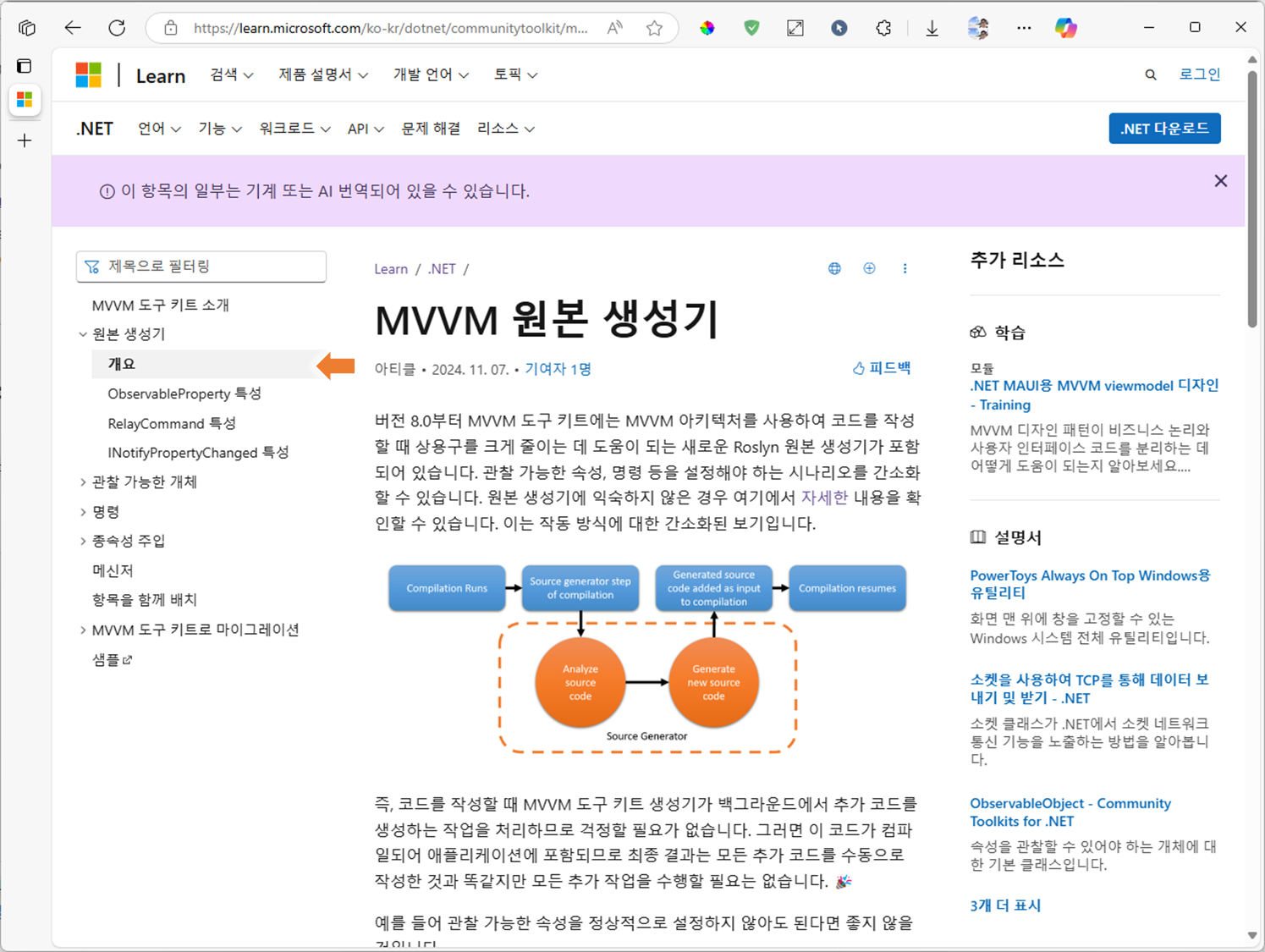Open the 검색 dropdown in Learn header
The height and width of the screenshot is (952, 1265).
pyautogui.click(x=232, y=74)
